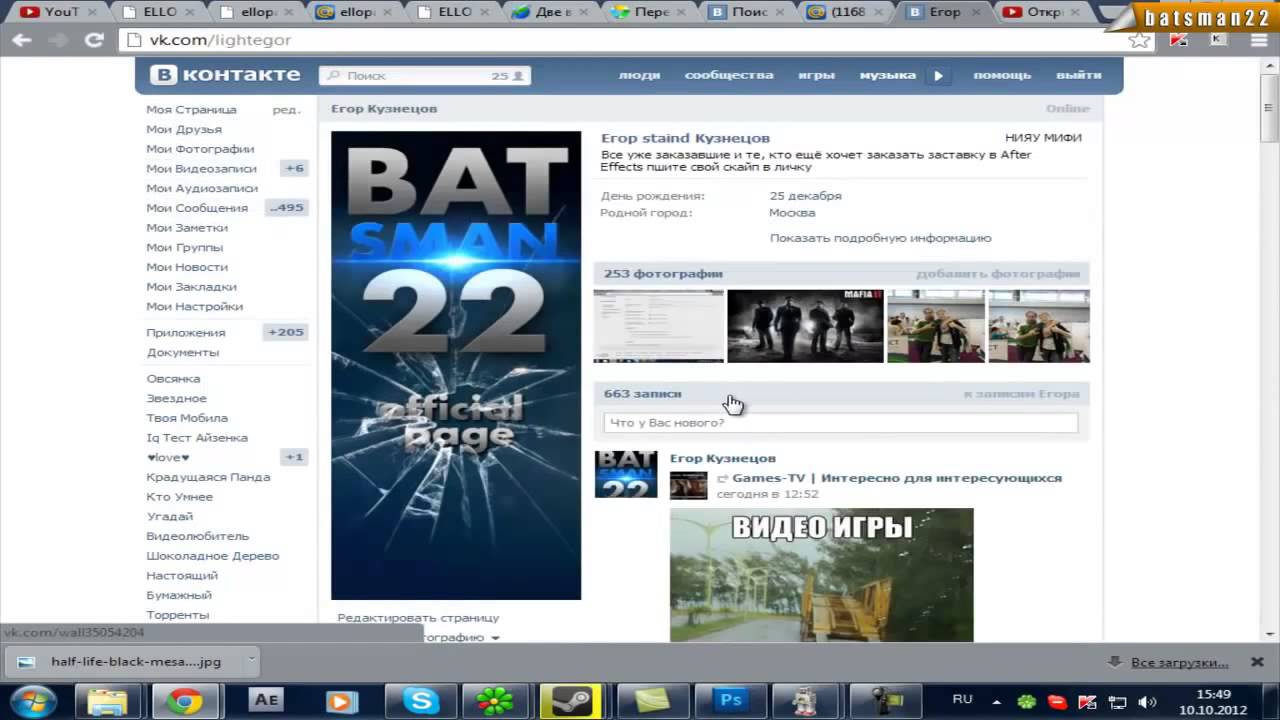Click 'Все загрузки...' link

point(1179,662)
